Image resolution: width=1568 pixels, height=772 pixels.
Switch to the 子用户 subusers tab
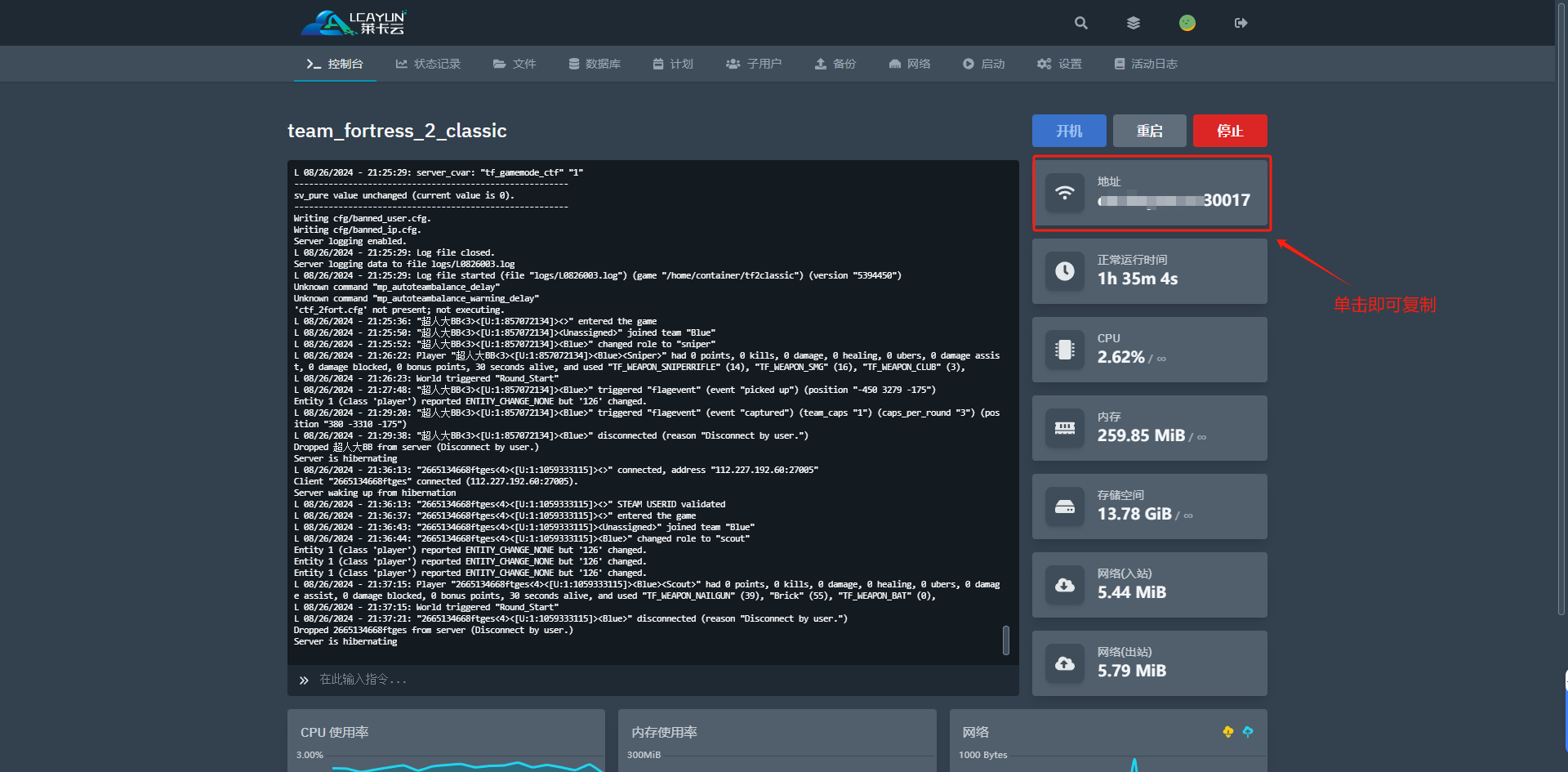[754, 64]
